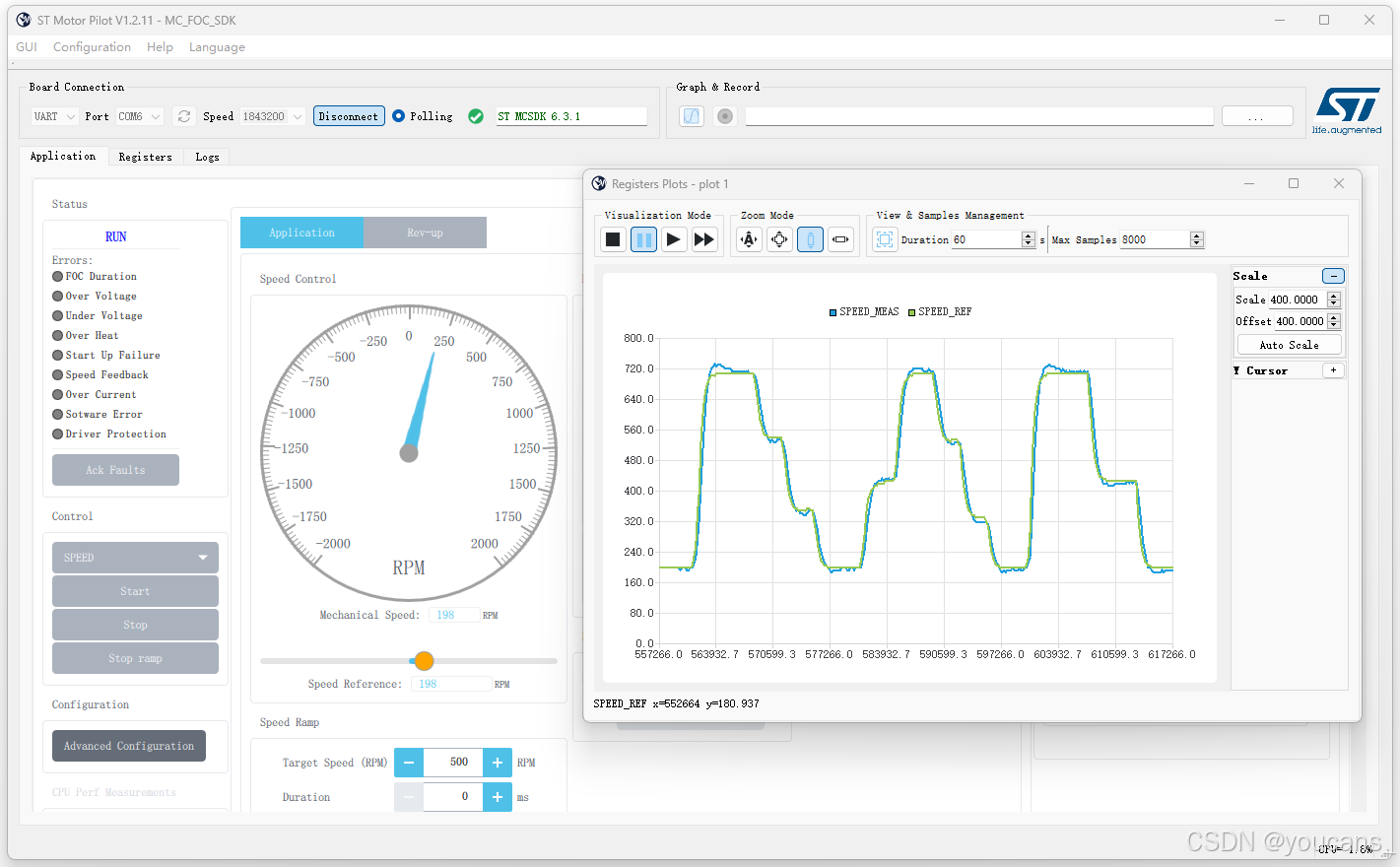
Task: Switch to the Rev-up tab
Action: pos(425,233)
